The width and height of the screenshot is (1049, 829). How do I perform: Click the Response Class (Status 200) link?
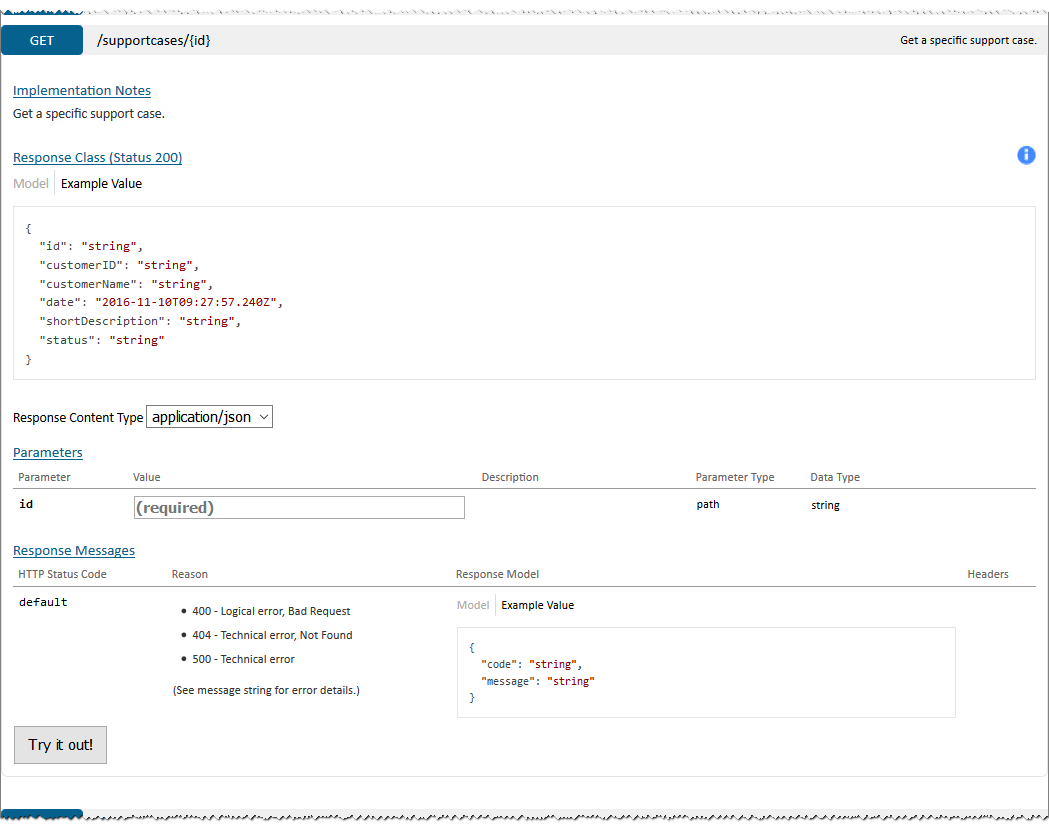(x=97, y=157)
